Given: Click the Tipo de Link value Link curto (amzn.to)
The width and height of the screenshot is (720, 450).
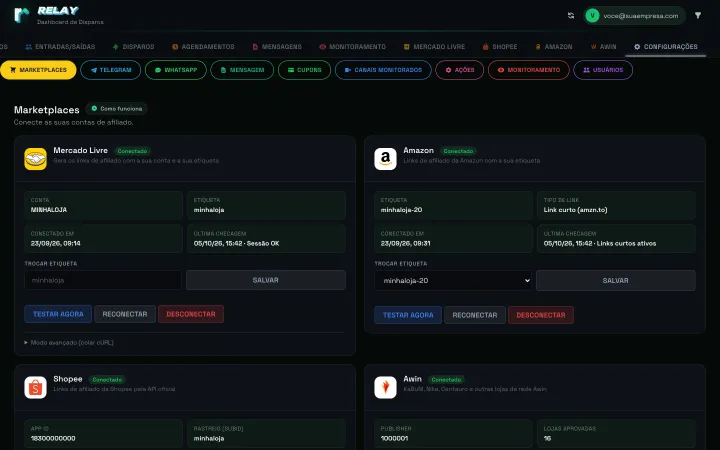Looking at the screenshot, I should pyautogui.click(x=575, y=210).
